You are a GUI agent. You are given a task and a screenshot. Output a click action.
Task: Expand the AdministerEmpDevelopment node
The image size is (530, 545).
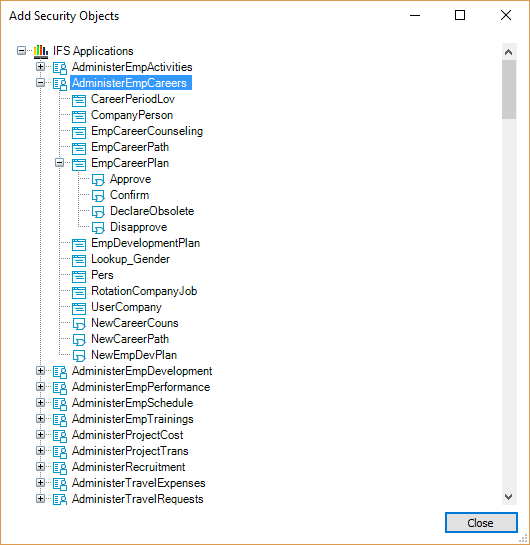click(41, 371)
